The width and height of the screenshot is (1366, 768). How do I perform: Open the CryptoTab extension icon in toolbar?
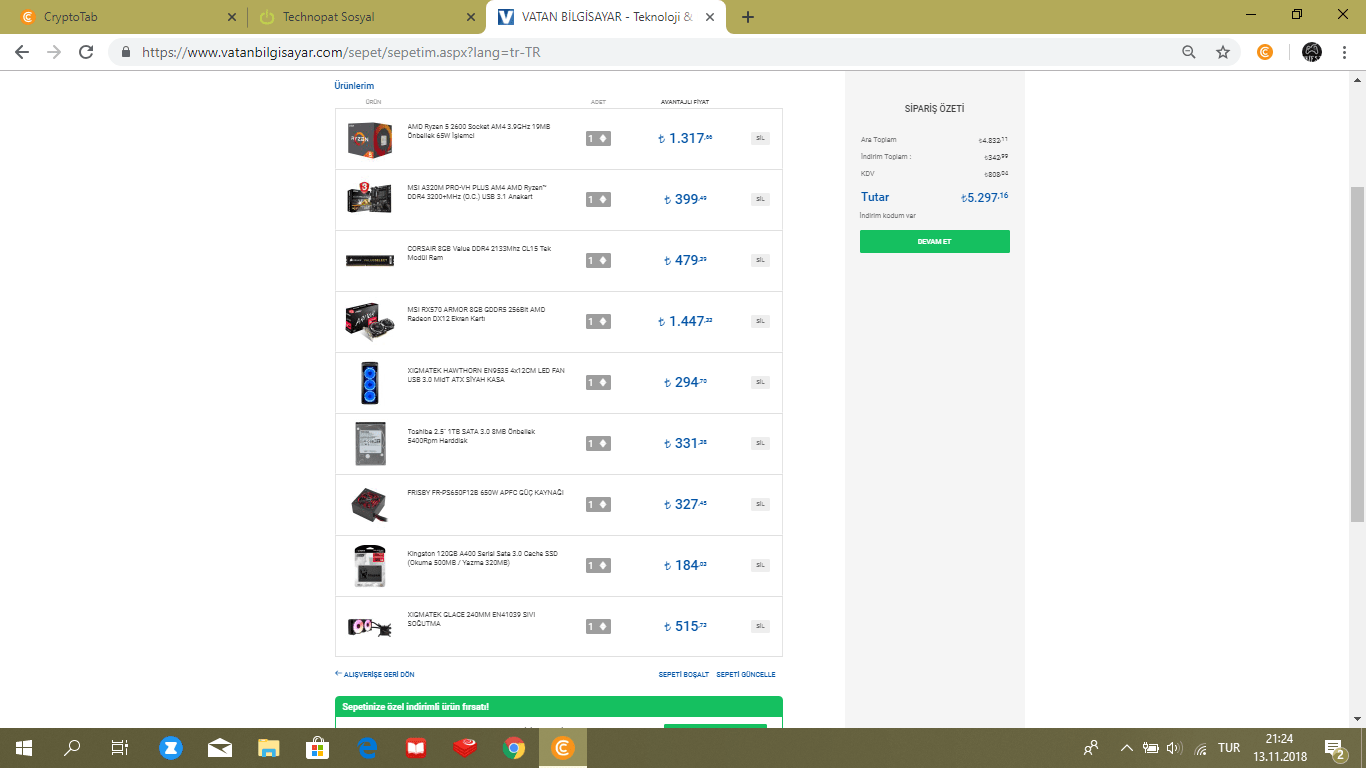pos(1265,52)
